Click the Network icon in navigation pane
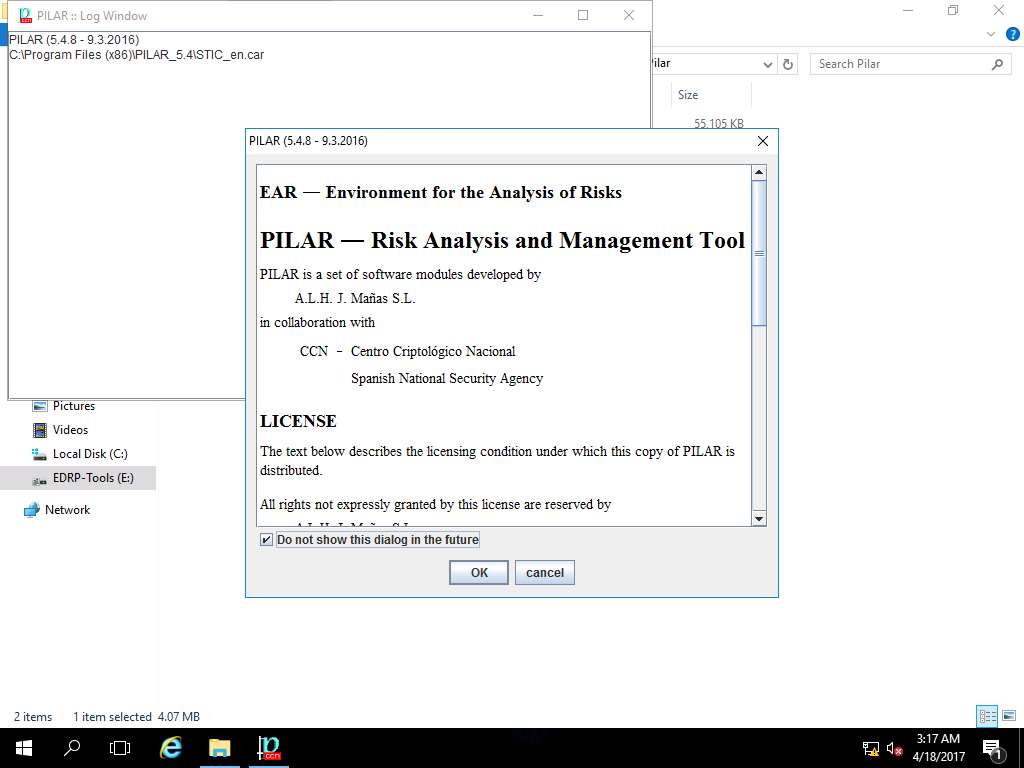Viewport: 1024px width, 768px height. click(31, 510)
